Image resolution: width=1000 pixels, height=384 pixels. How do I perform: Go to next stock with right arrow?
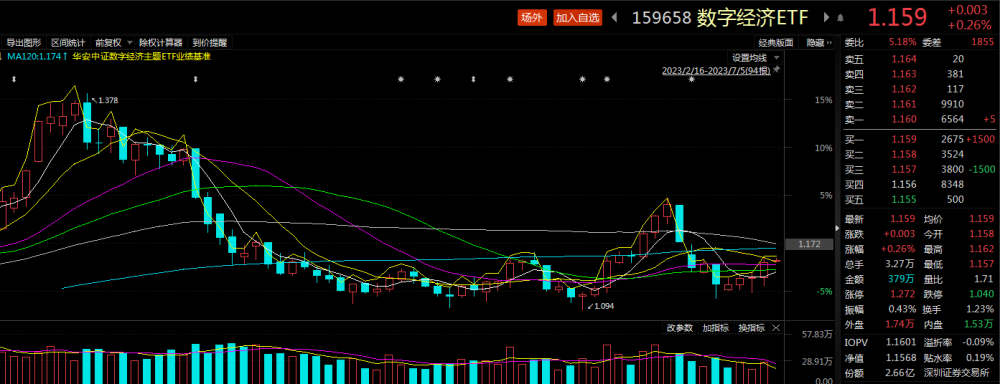[827, 18]
